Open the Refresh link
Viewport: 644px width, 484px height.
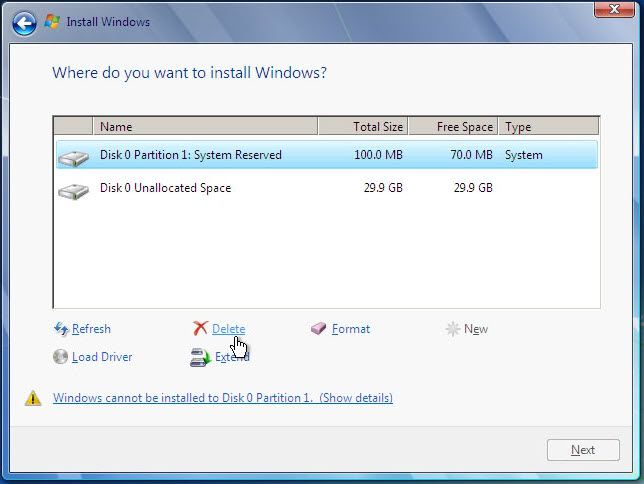click(91, 329)
